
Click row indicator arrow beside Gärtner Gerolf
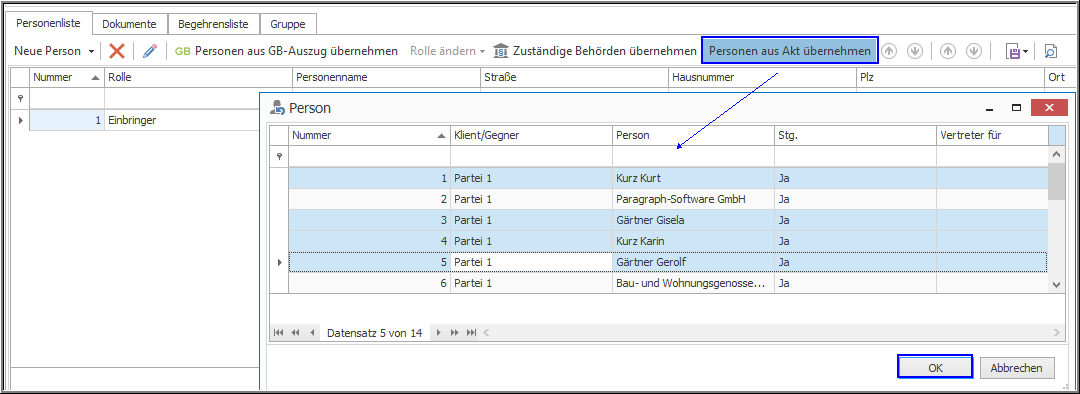click(279, 262)
